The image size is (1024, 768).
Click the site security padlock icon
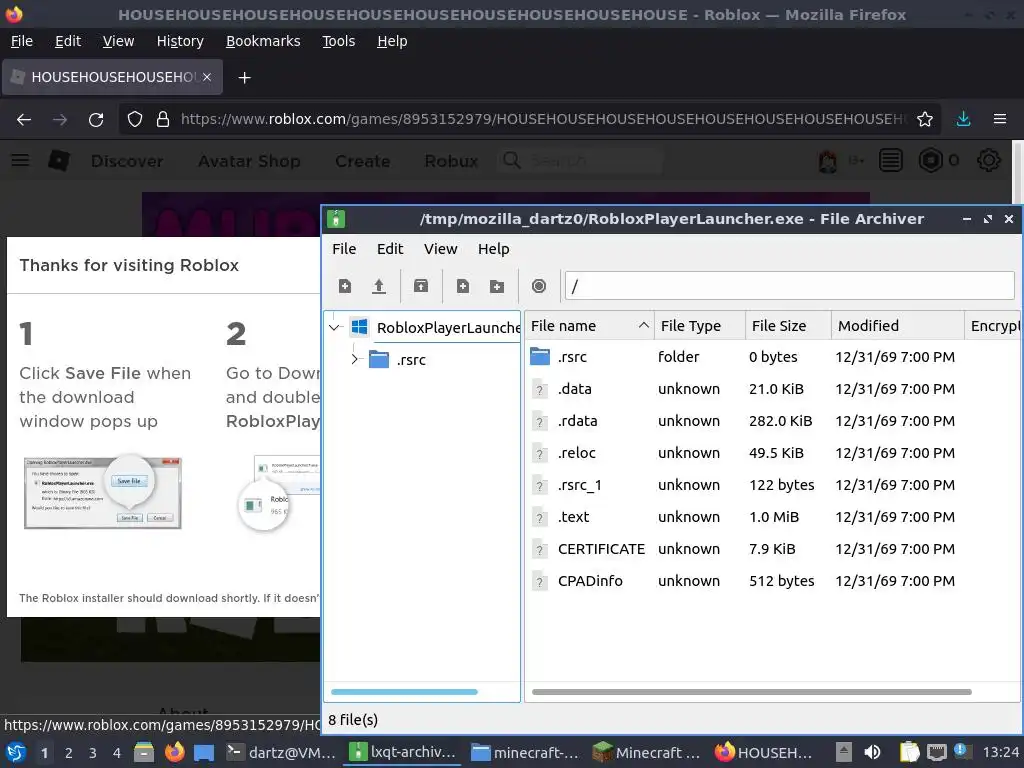pos(163,120)
